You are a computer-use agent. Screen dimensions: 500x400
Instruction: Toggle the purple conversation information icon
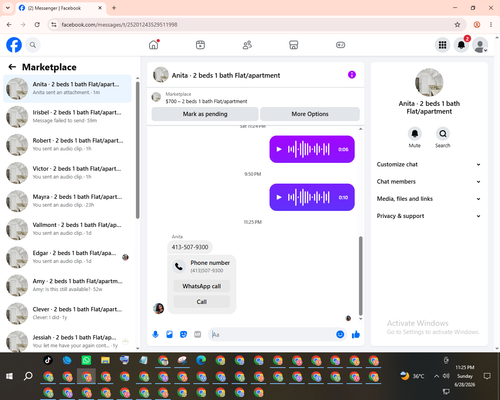click(352, 75)
